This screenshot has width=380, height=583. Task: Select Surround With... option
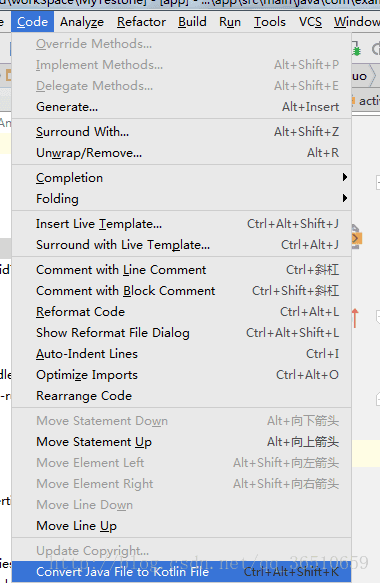(181, 132)
